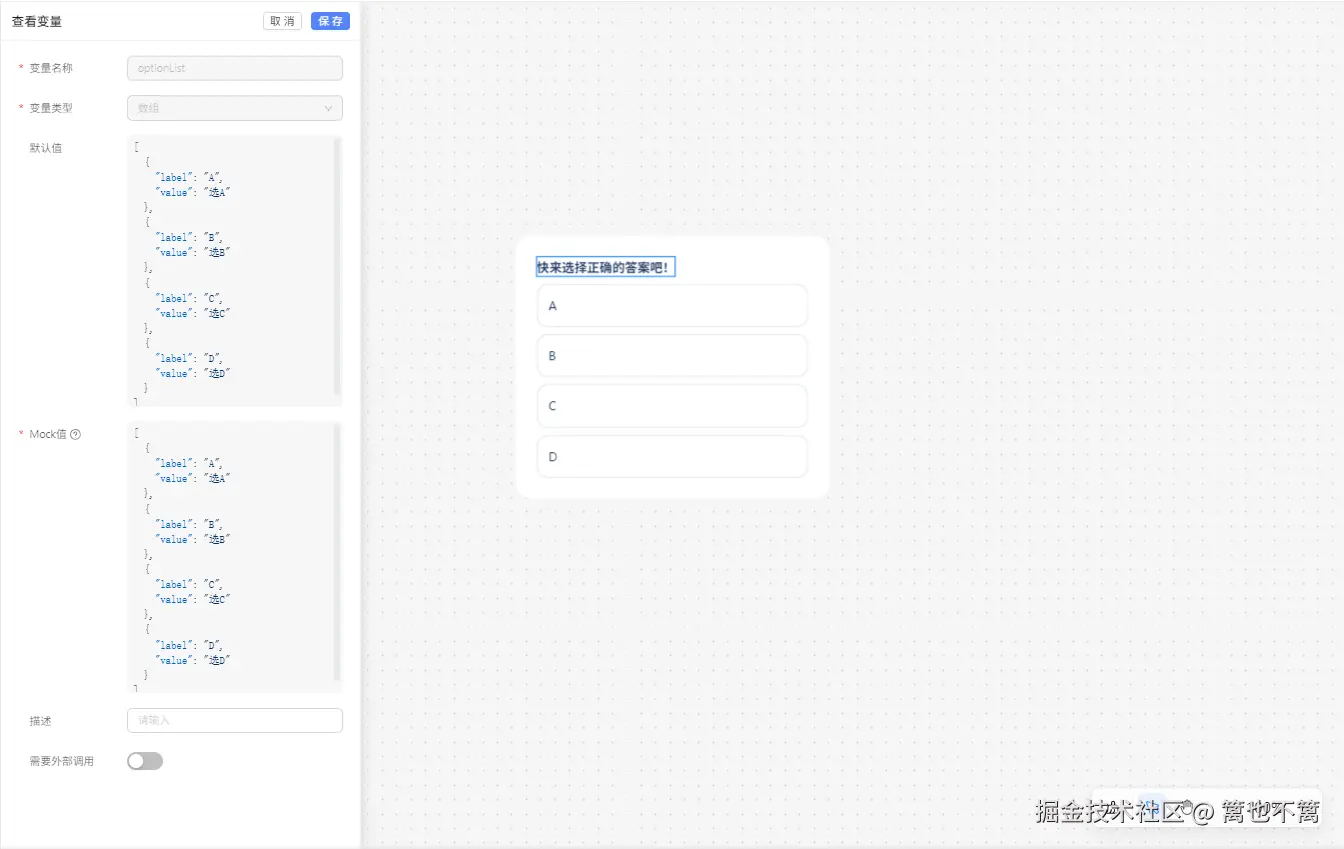Click the 变量名称 field containing optionList

(235, 68)
